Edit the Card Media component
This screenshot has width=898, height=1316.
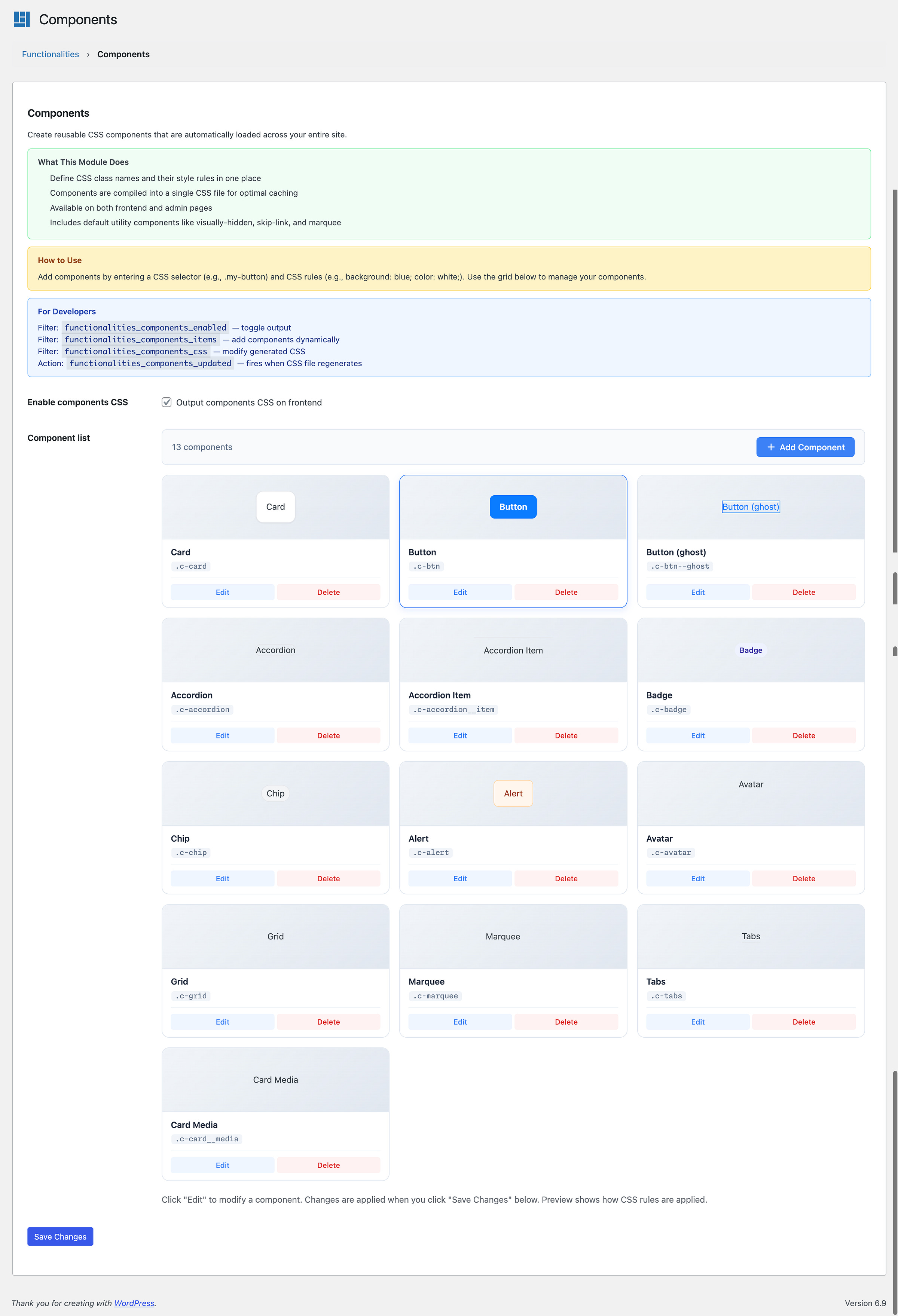(222, 1165)
